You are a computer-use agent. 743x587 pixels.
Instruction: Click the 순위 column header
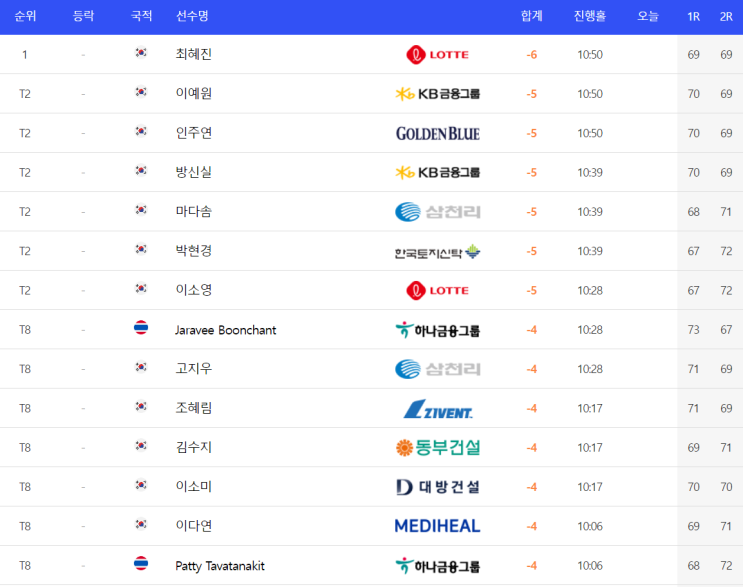25,16
